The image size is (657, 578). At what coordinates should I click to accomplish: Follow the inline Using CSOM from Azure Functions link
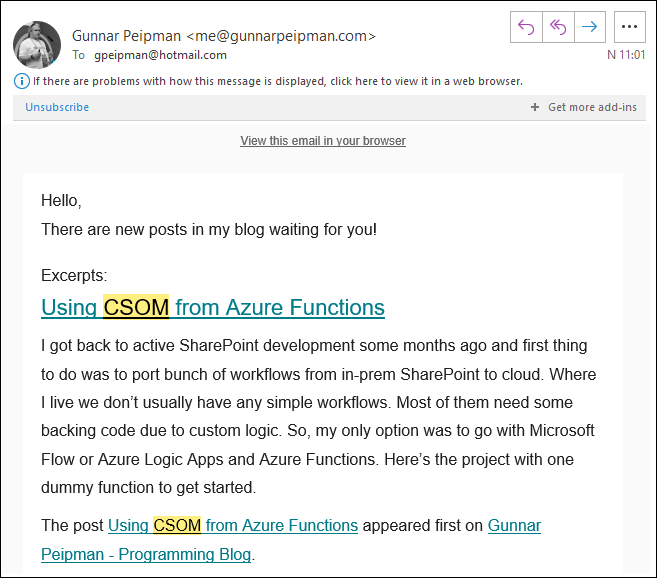233,526
